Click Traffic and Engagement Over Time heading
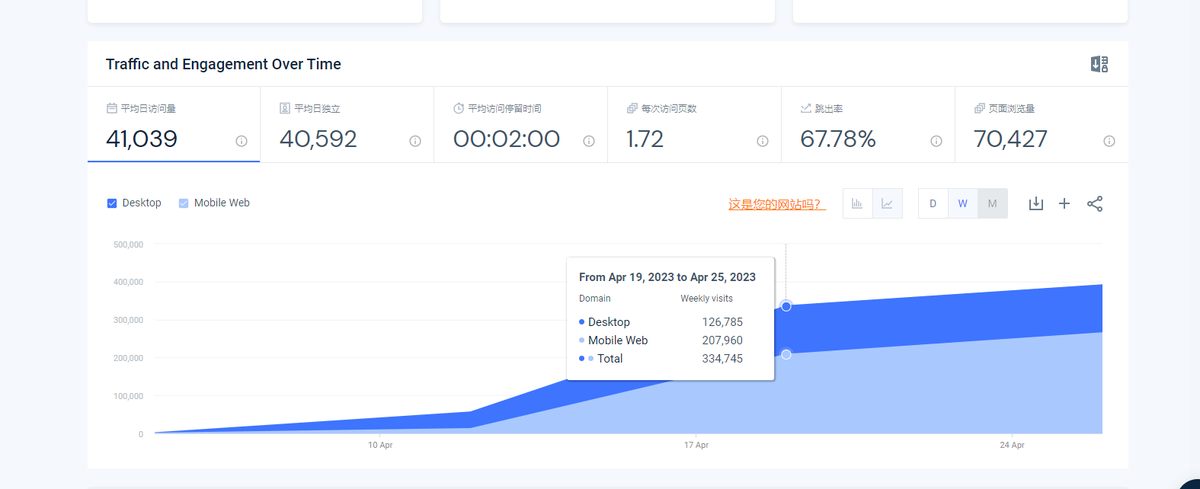This screenshot has width=1200, height=489. pos(223,64)
